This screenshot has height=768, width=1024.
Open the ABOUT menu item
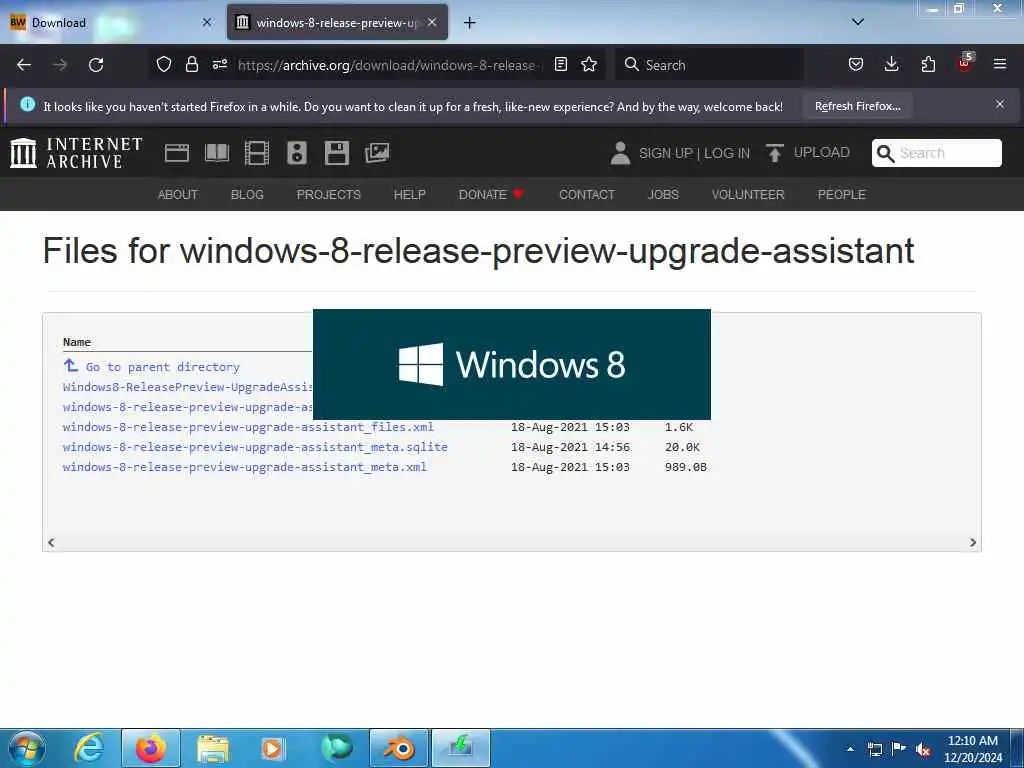pos(178,195)
